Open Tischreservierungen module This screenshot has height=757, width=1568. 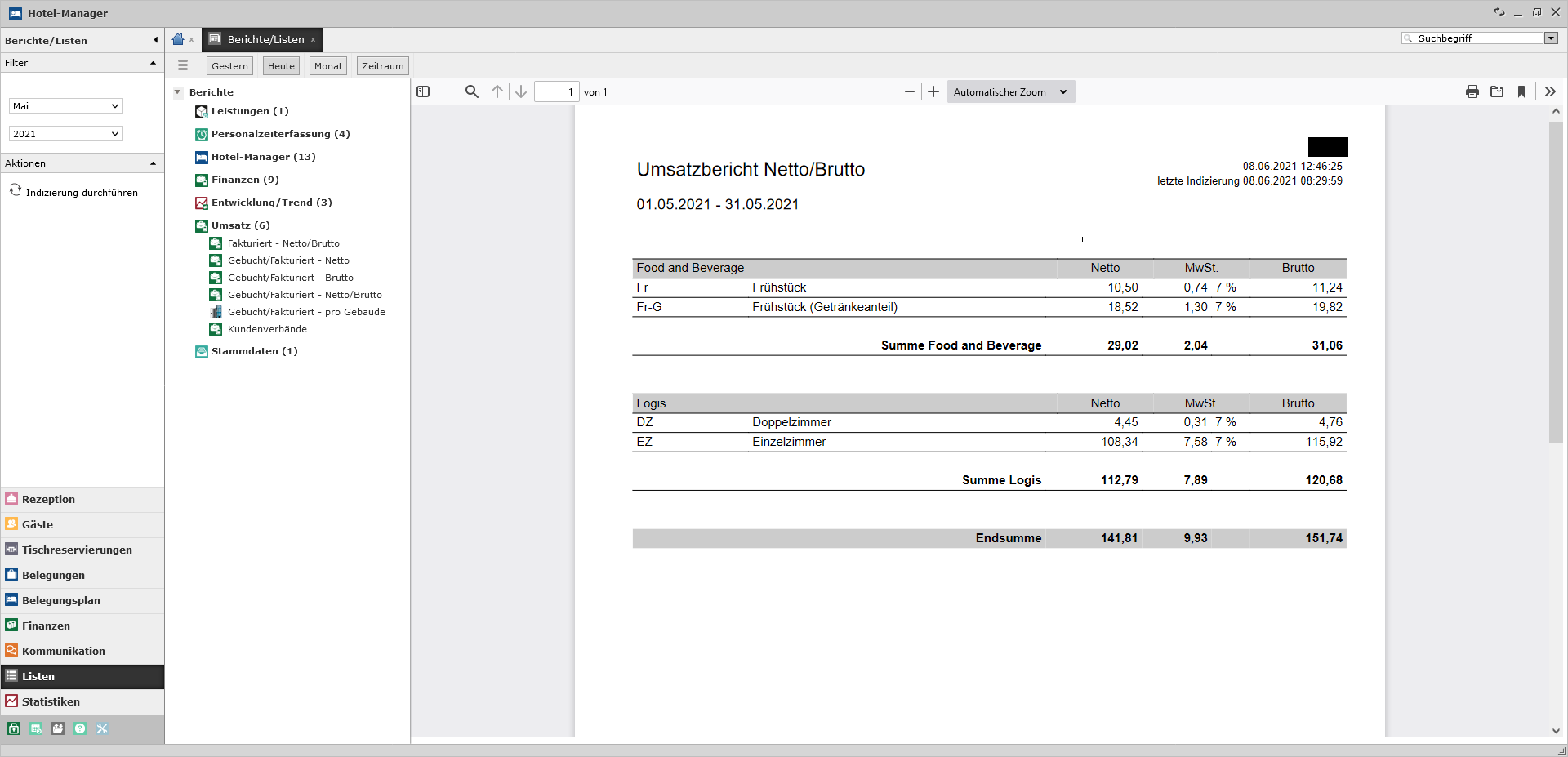click(82, 550)
